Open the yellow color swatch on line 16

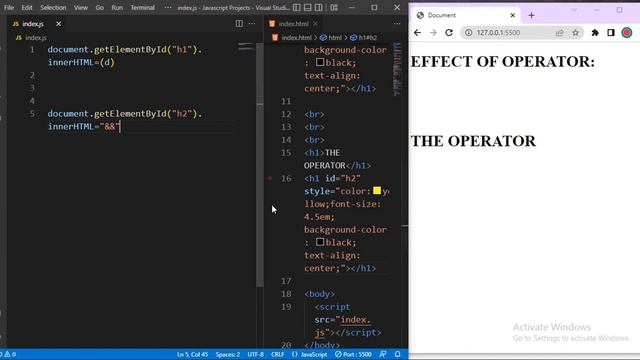377,191
